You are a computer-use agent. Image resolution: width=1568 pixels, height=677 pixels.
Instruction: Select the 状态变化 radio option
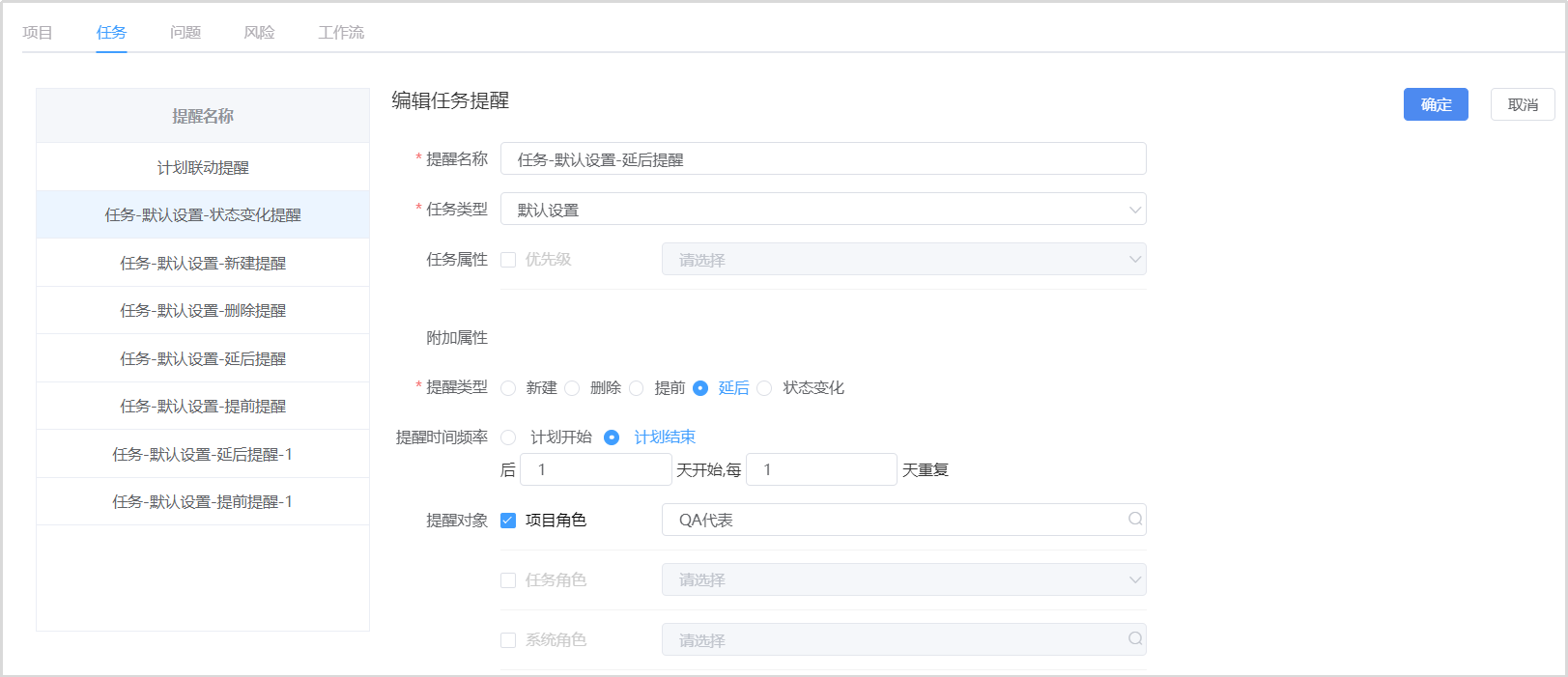coord(765,388)
